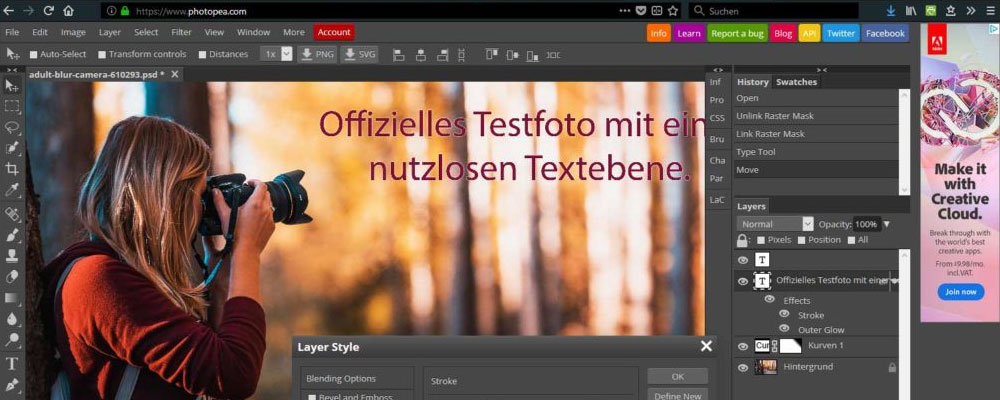The height and width of the screenshot is (400, 1000).
Task: Click the Report a bug link
Action: (x=737, y=33)
